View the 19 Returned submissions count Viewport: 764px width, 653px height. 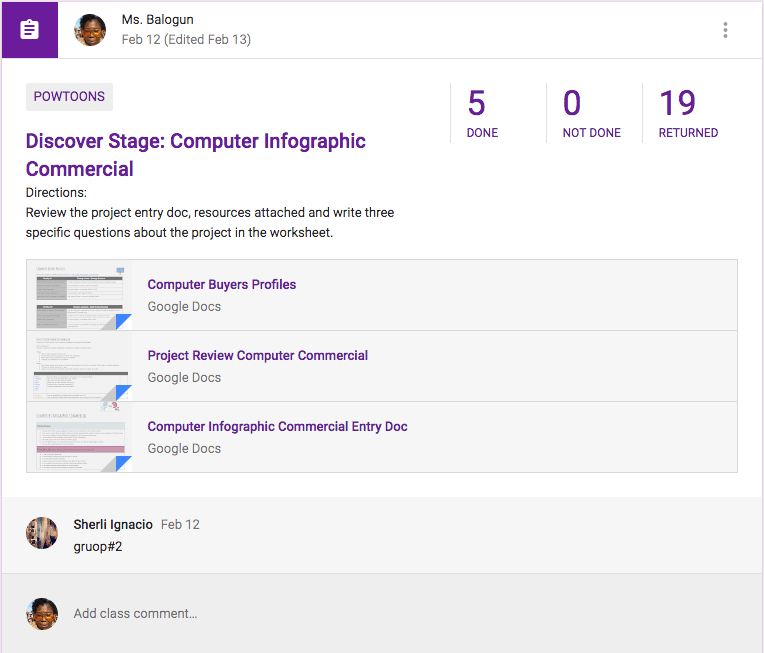pos(688,112)
